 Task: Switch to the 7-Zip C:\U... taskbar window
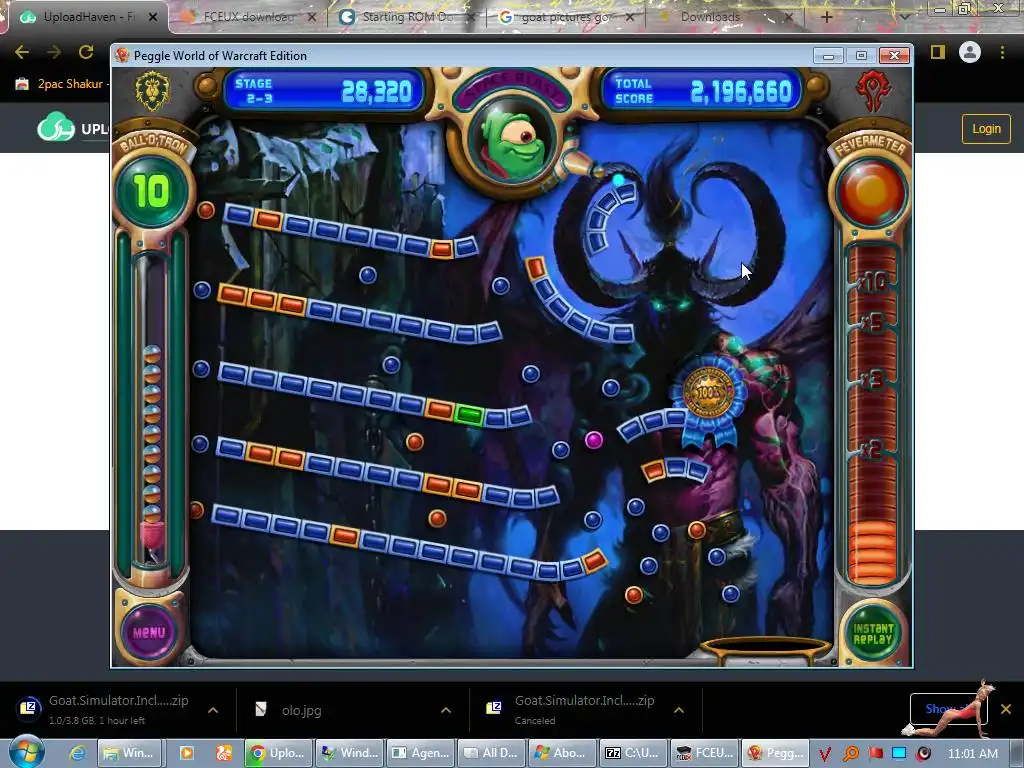tap(633, 753)
